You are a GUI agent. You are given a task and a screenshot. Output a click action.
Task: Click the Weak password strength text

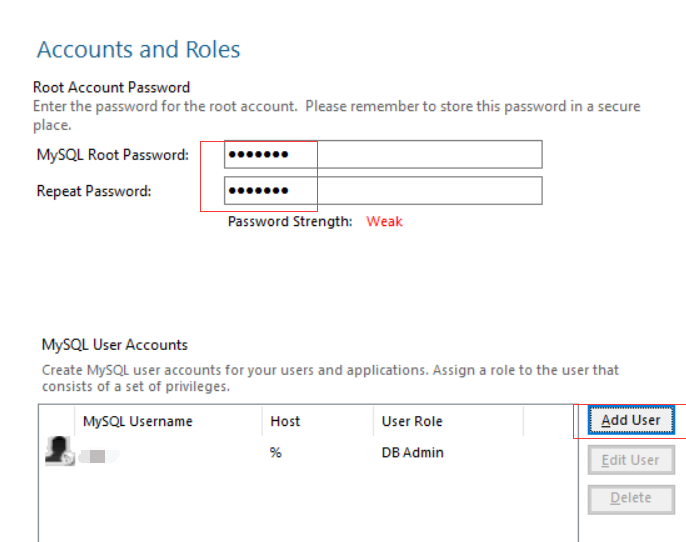(384, 221)
